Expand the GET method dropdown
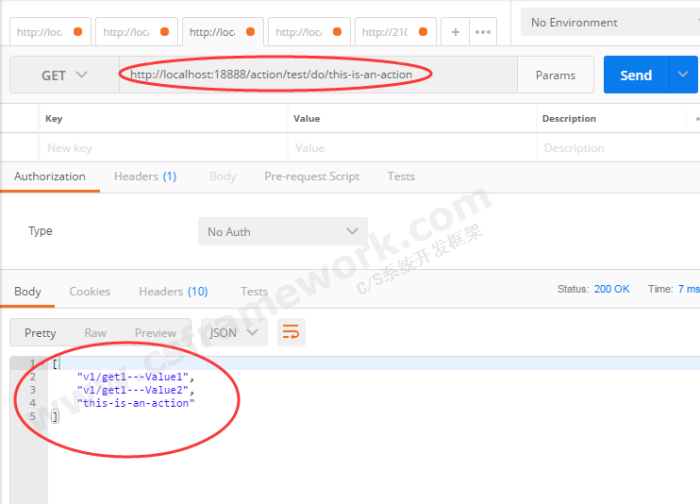Image resolution: width=700 pixels, height=504 pixels. pyautogui.click(x=64, y=75)
